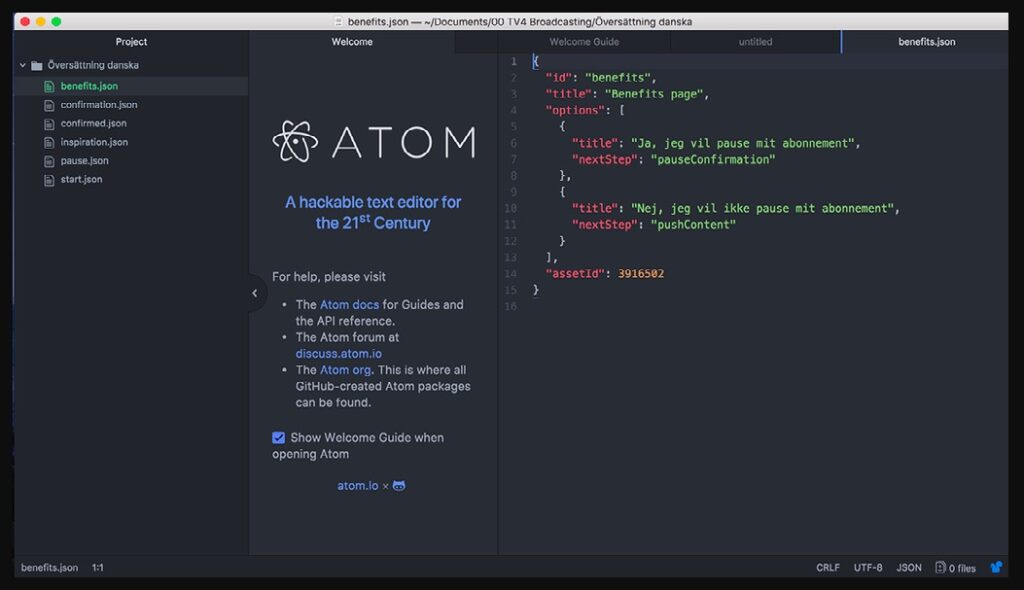The width and height of the screenshot is (1024, 590).
Task: Click the 1:1 cursor position indicator
Action: 97,568
